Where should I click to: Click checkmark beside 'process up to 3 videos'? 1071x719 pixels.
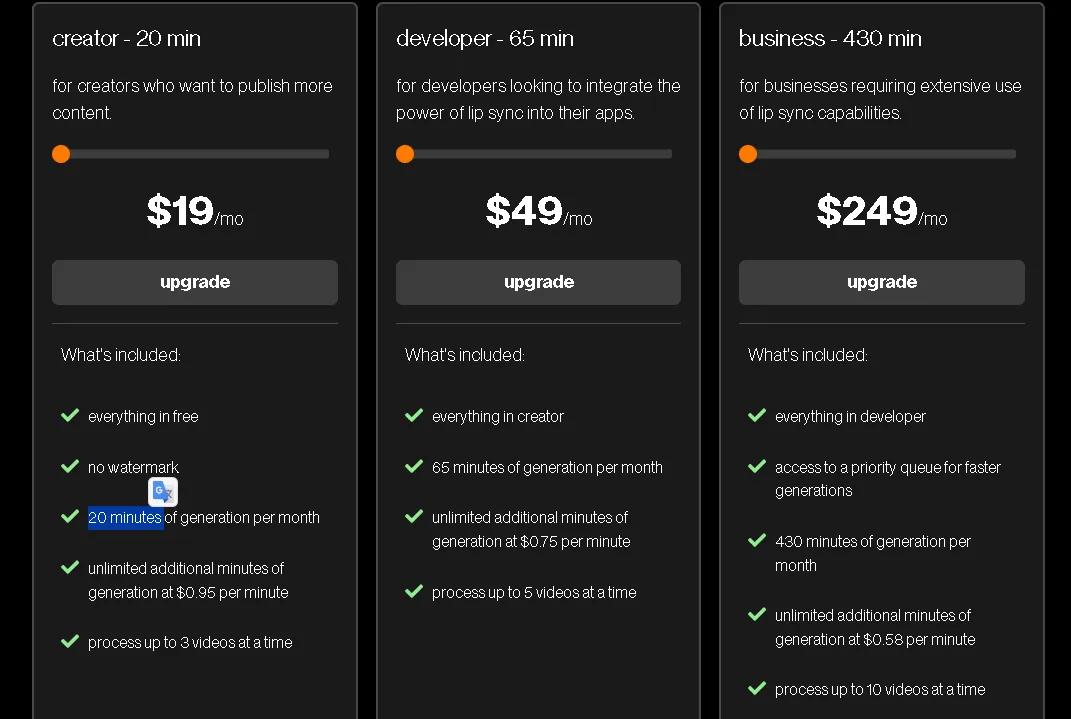70,641
